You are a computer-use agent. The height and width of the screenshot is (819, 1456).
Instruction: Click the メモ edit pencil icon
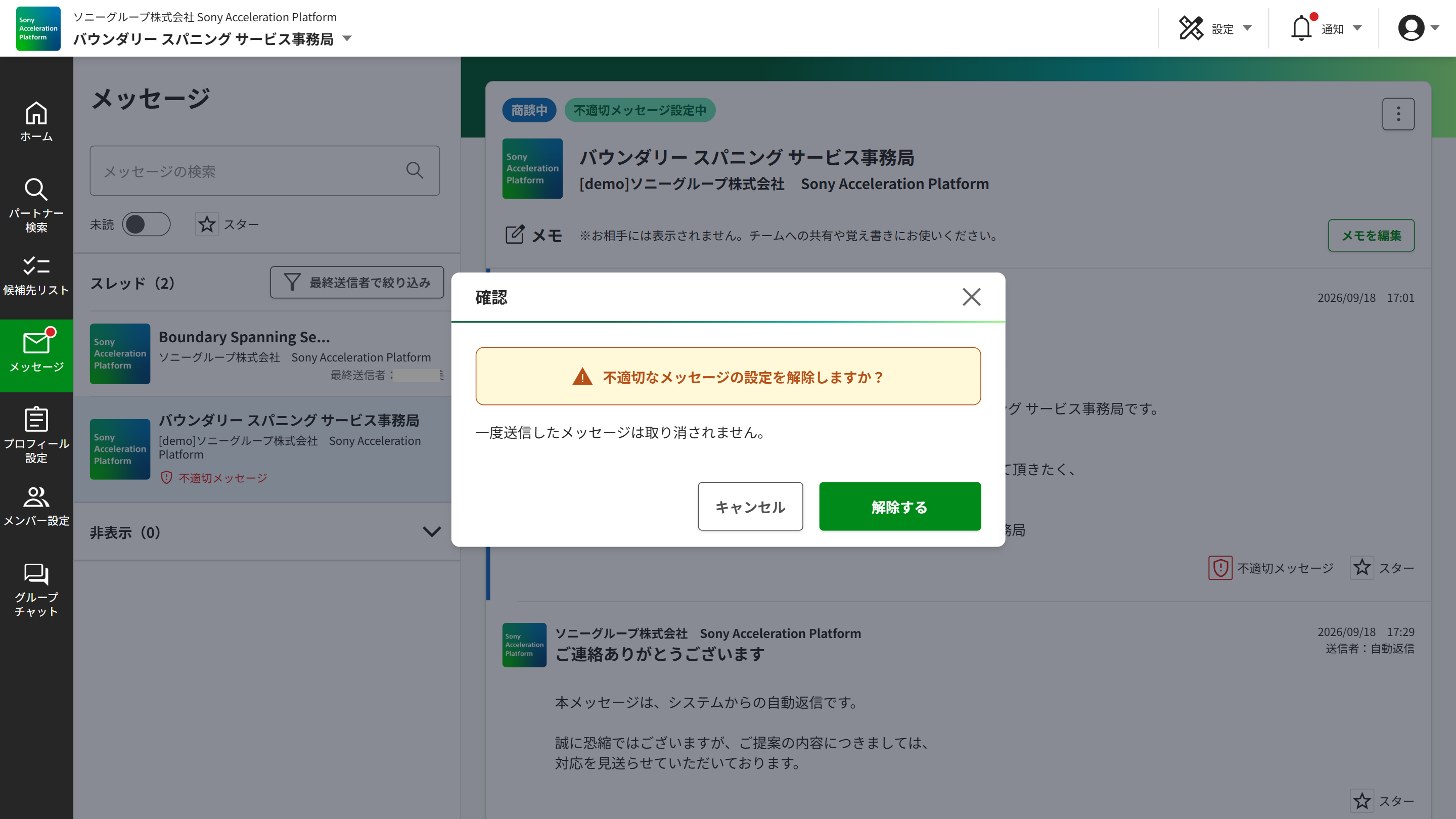coord(514,235)
